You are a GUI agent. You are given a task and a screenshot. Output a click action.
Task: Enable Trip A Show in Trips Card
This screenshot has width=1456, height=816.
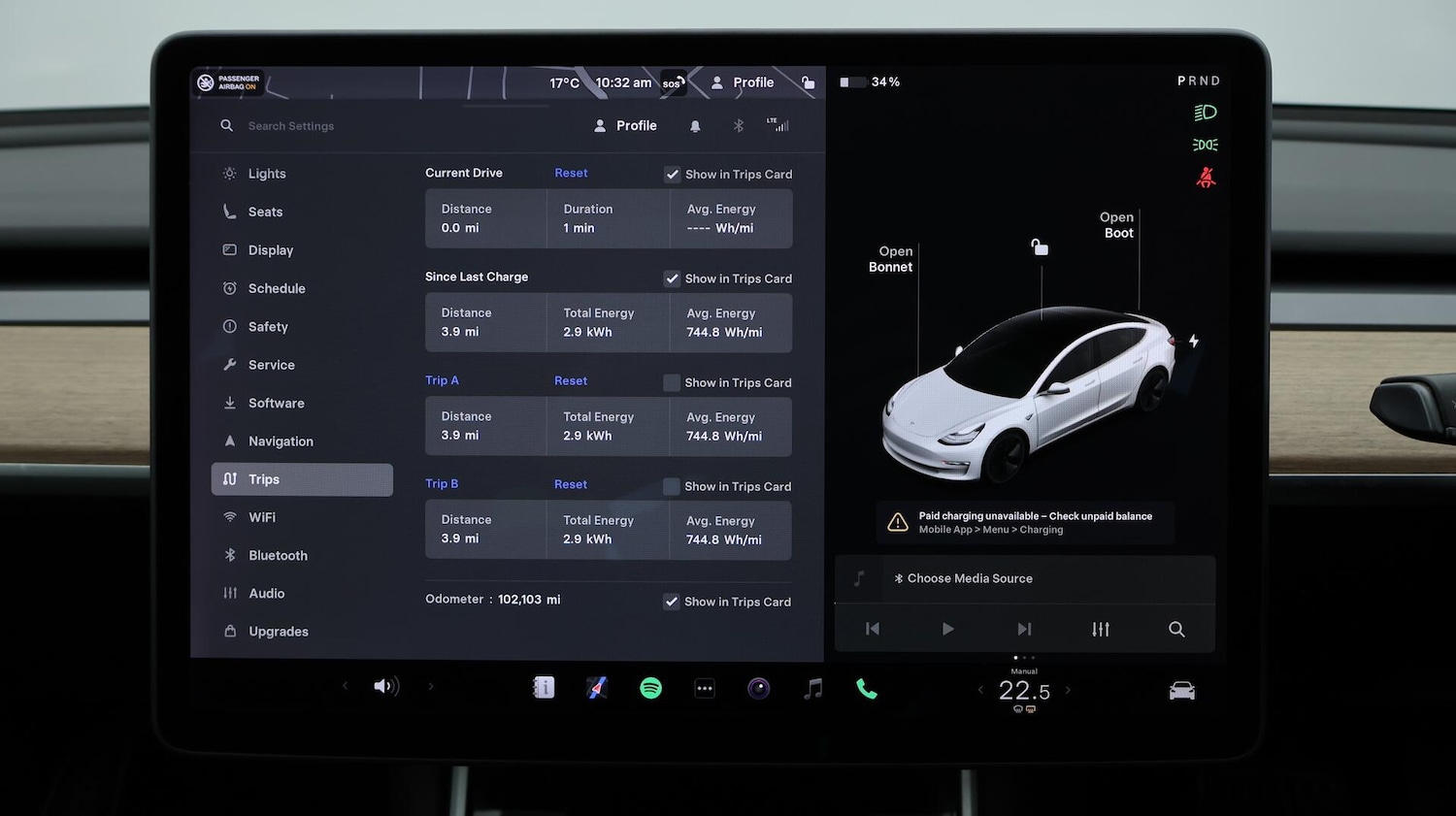point(672,382)
